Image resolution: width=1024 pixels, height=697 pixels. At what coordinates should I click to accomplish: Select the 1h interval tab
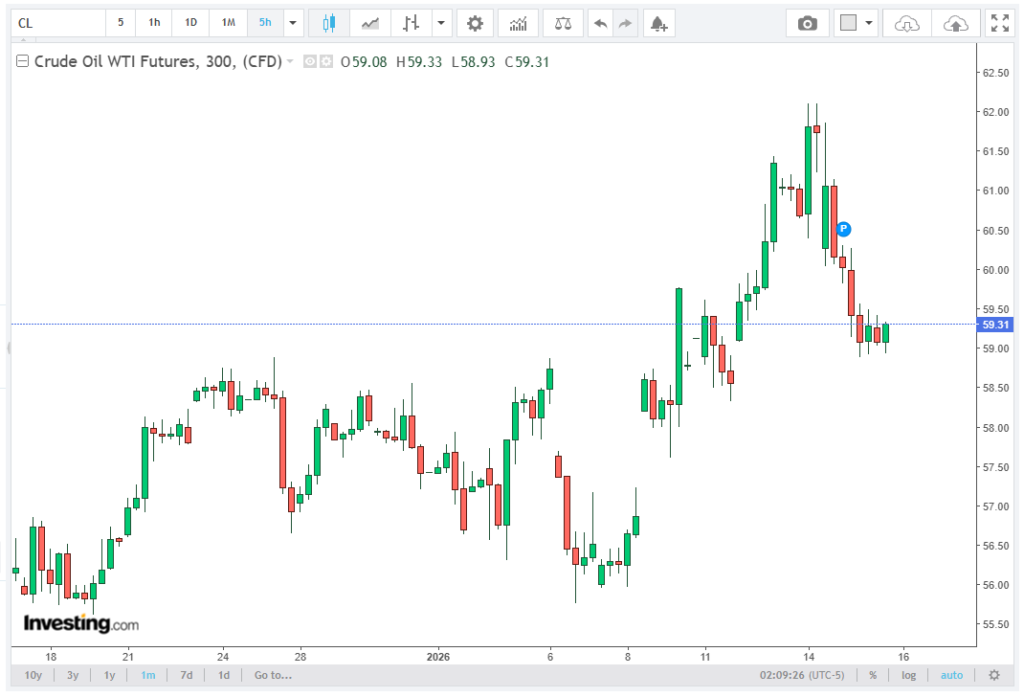(154, 23)
